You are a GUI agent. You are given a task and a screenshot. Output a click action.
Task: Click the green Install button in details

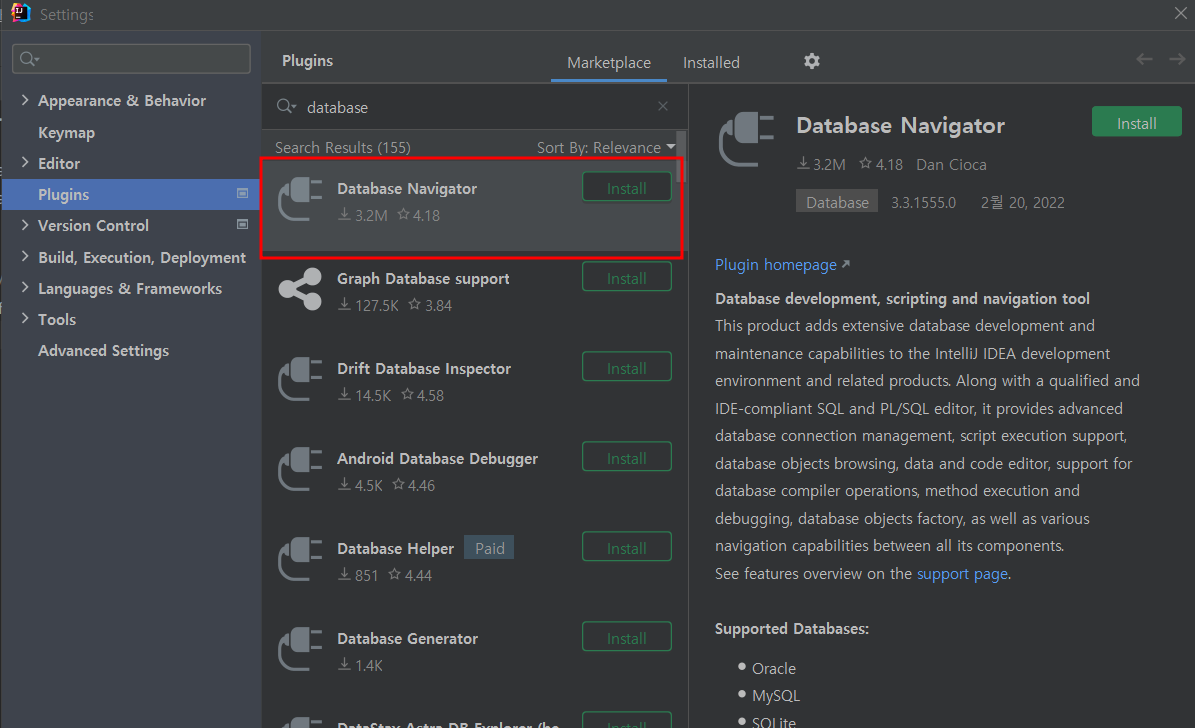[1136, 122]
